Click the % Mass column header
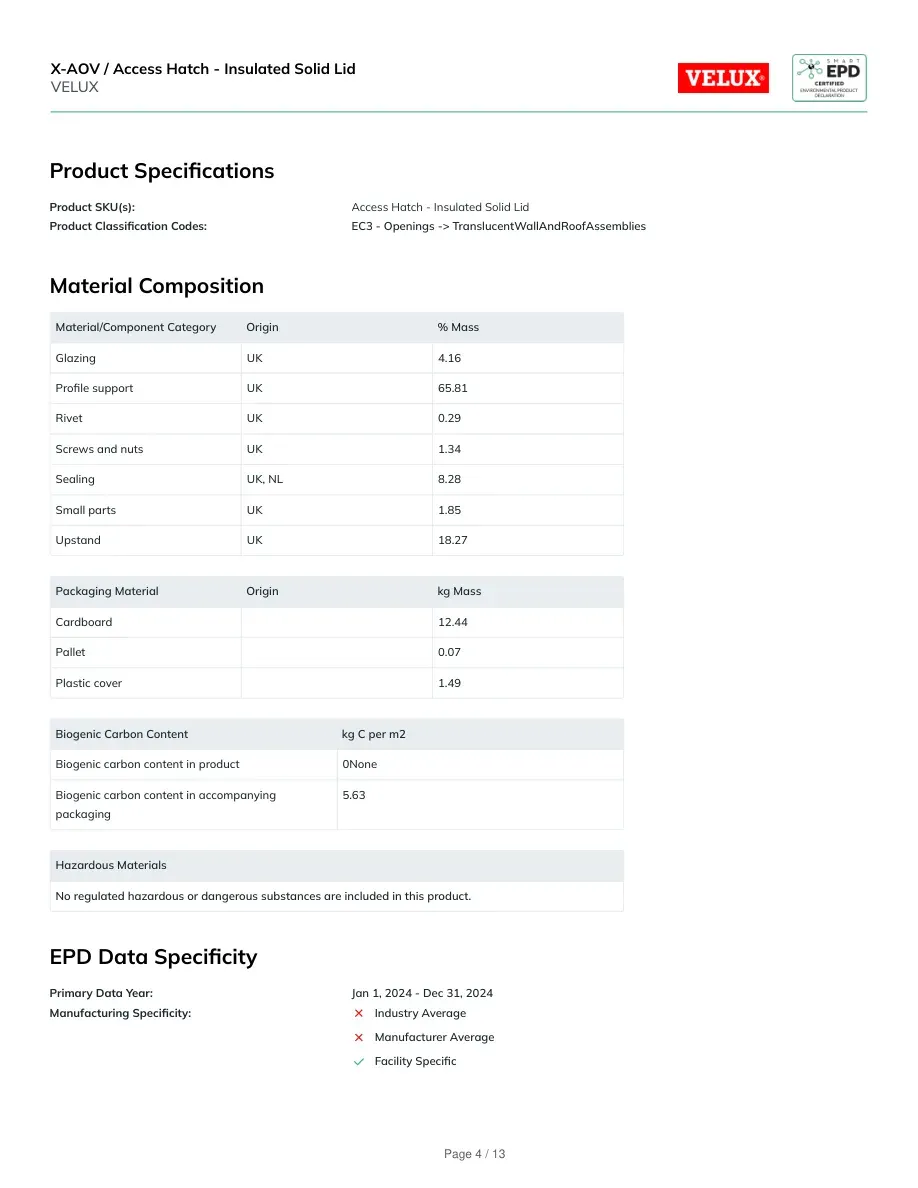Viewport: 918px width, 1188px height. (458, 327)
